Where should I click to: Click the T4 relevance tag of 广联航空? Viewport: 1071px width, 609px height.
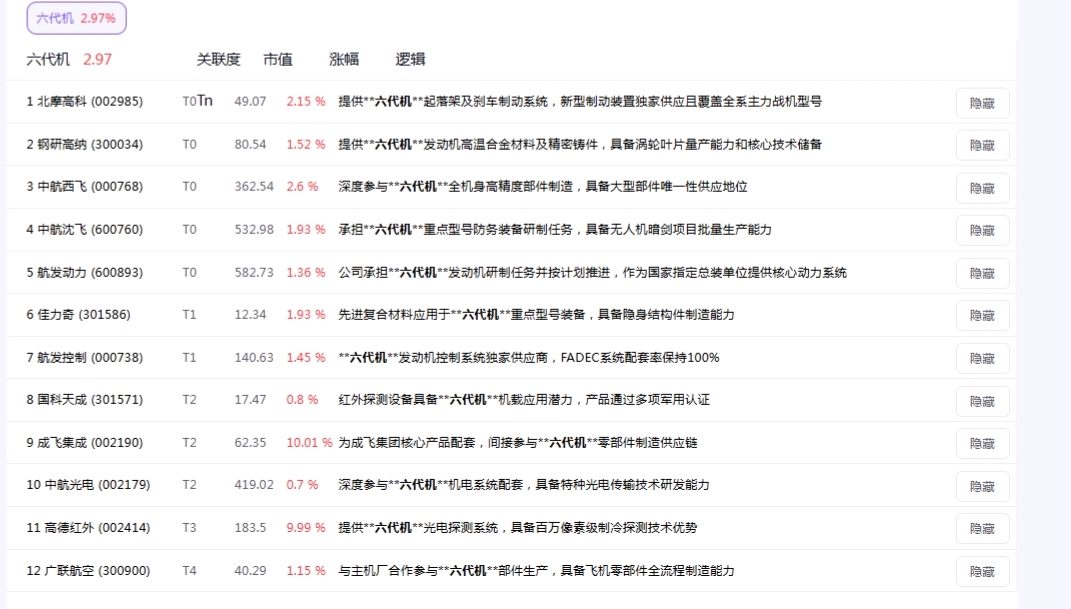point(189,571)
